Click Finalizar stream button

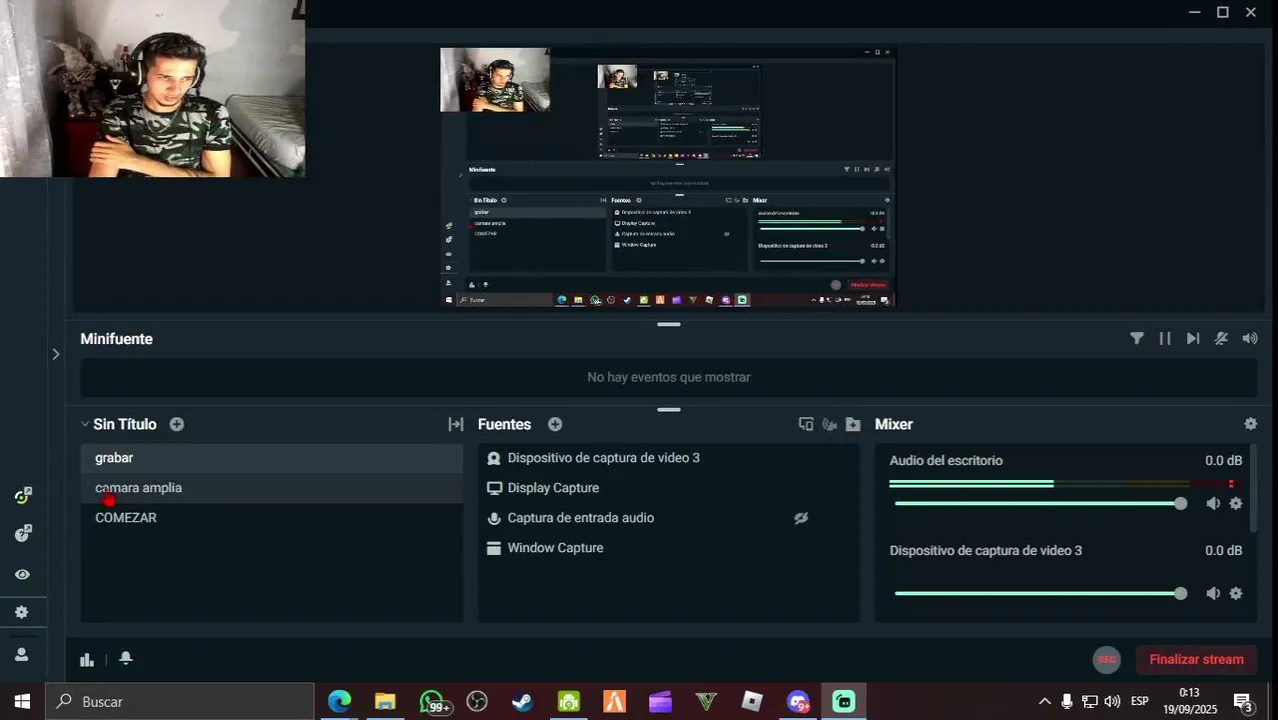coord(1196,659)
